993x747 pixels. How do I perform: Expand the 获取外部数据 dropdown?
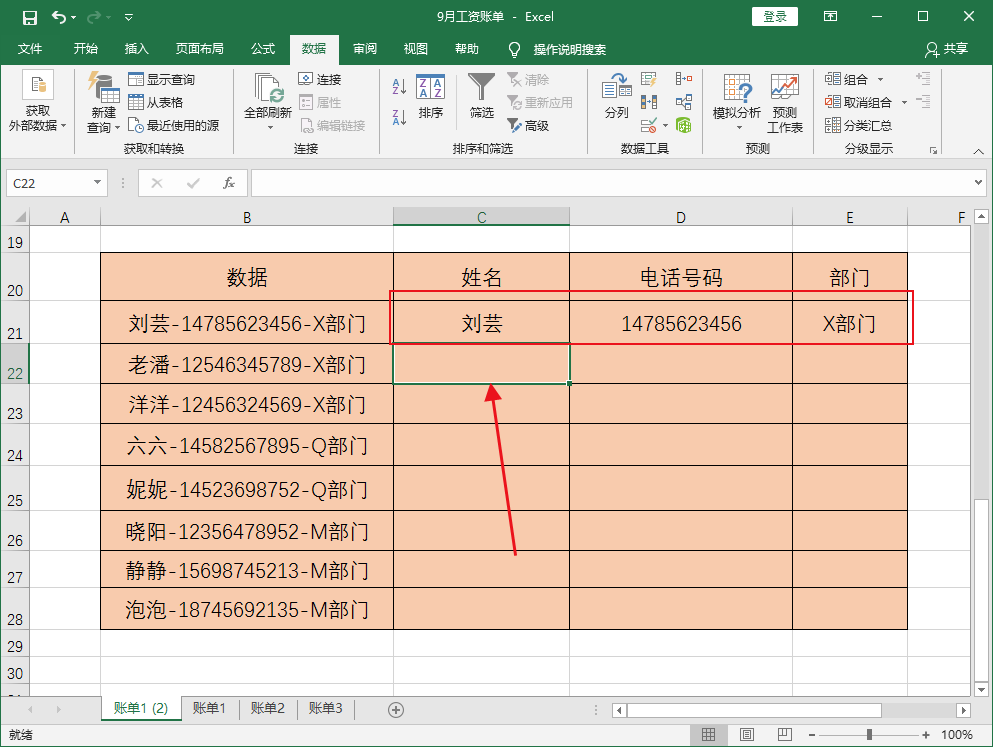[x=38, y=128]
